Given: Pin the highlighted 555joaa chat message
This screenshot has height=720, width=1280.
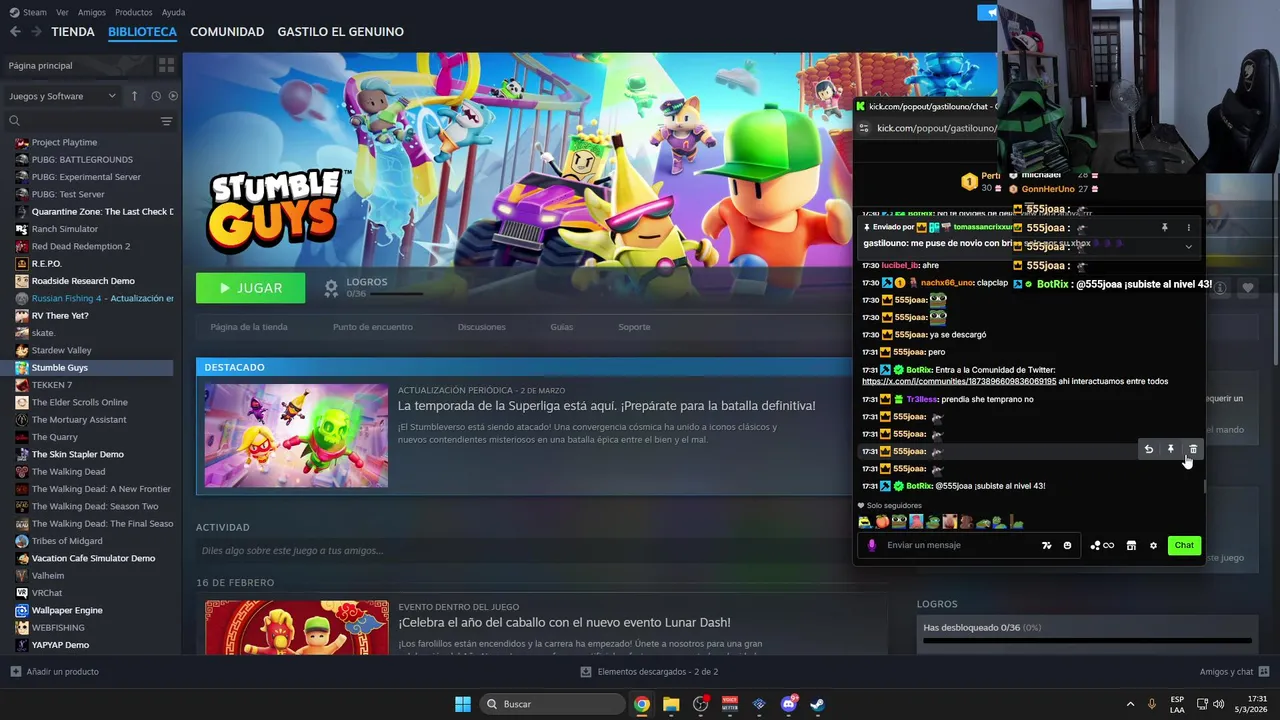Looking at the screenshot, I should click(1171, 450).
